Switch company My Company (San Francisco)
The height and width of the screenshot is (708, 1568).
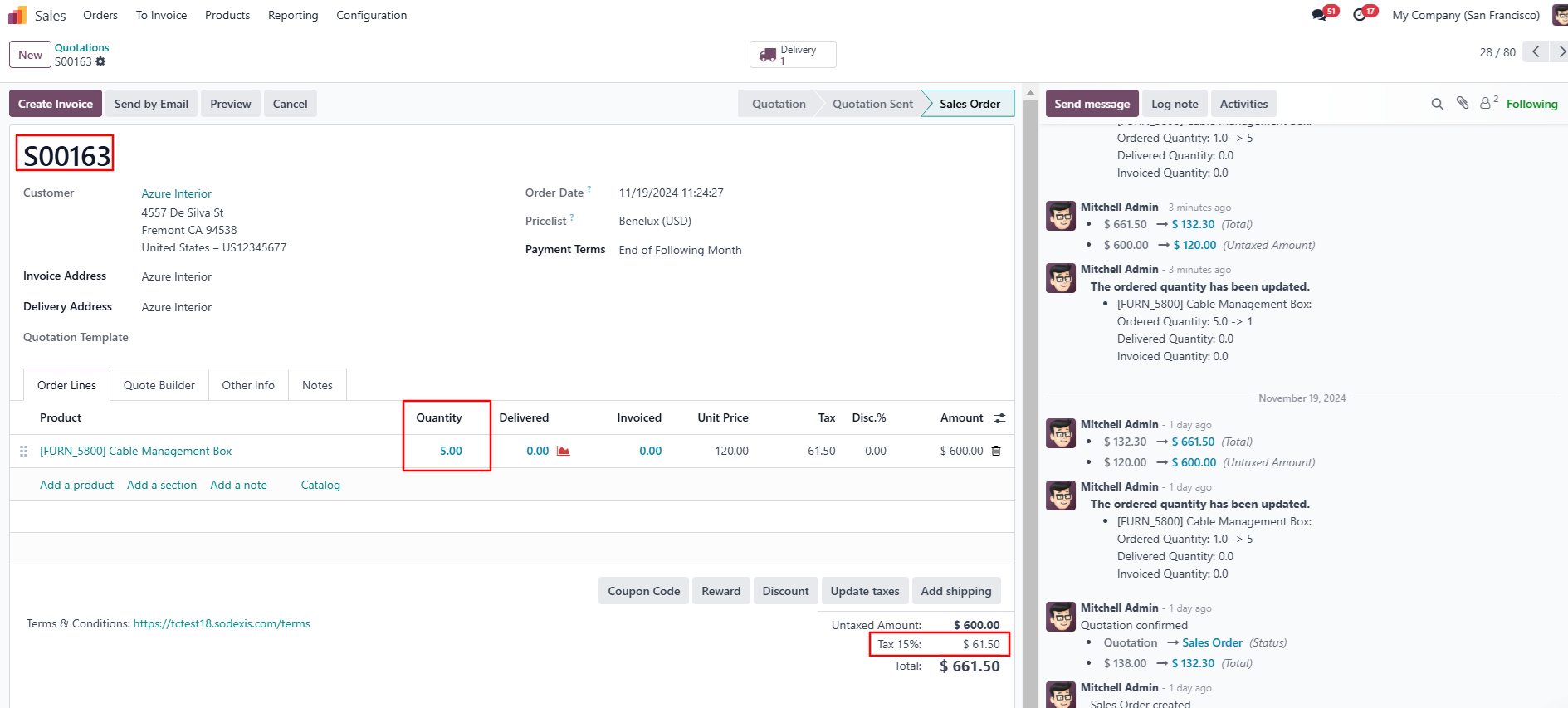(1466, 15)
